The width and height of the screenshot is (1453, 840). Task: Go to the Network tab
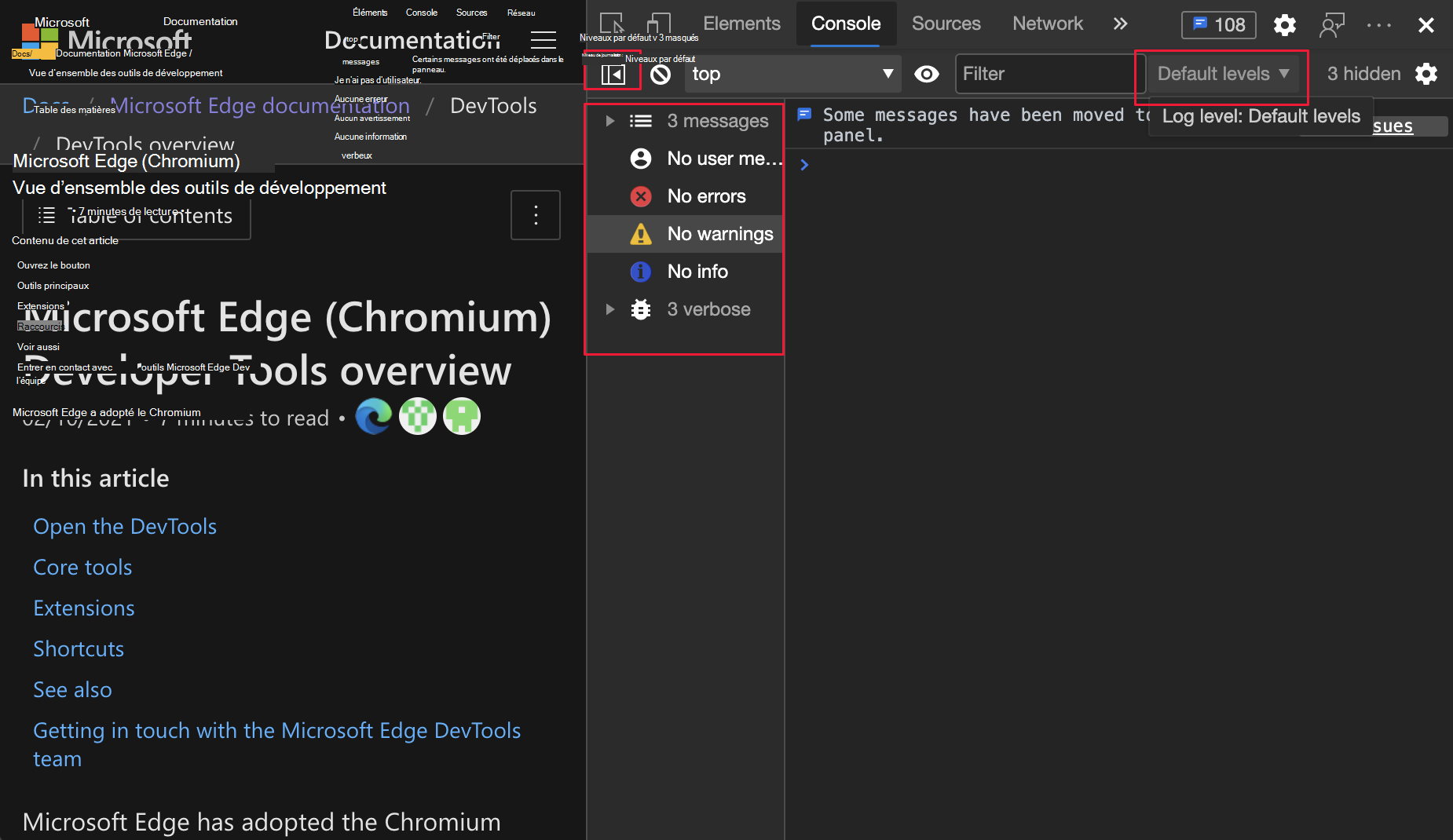pyautogui.click(x=1048, y=24)
